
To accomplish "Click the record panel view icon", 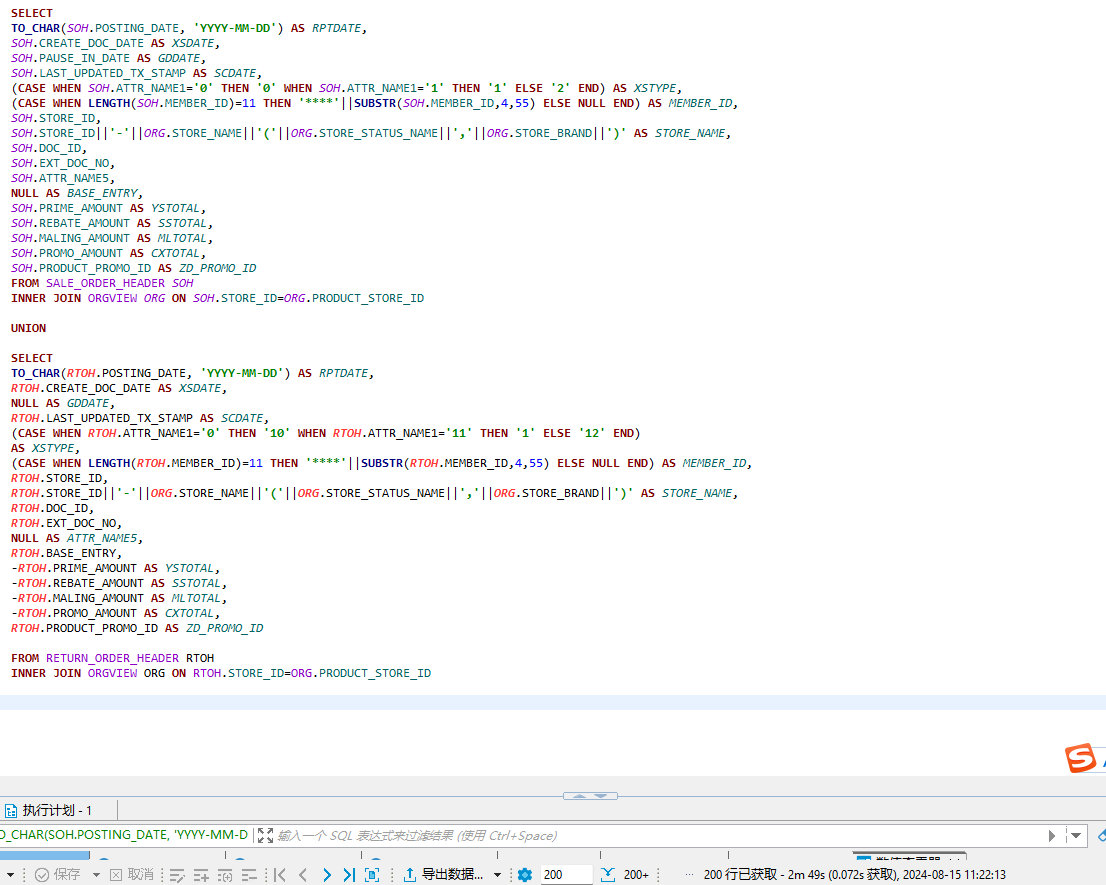I will [x=372, y=875].
